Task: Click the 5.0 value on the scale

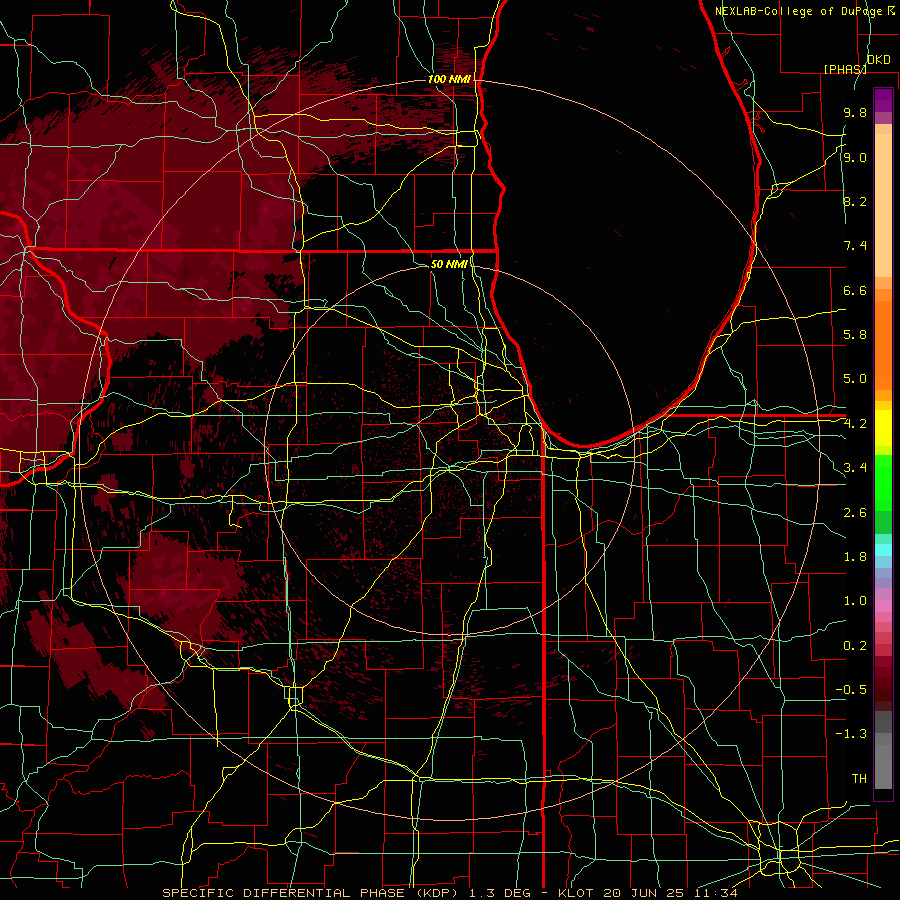Action: (x=855, y=379)
